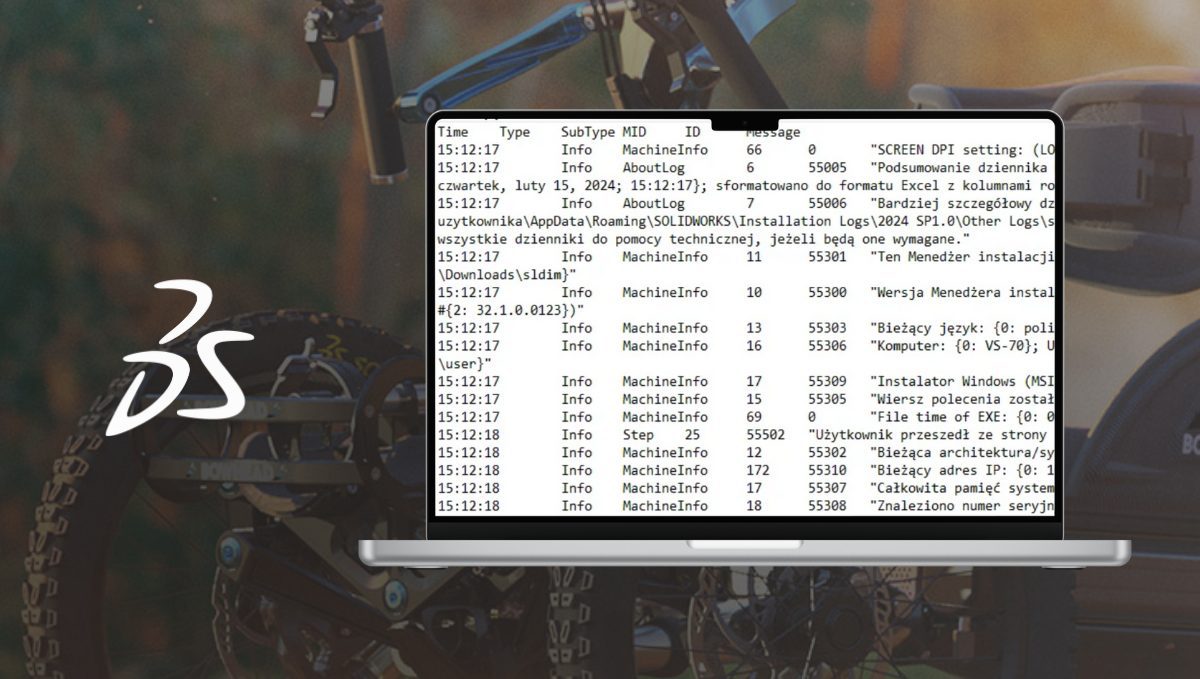Click ID value 55301
This screenshot has width=1200, height=679.
827,257
